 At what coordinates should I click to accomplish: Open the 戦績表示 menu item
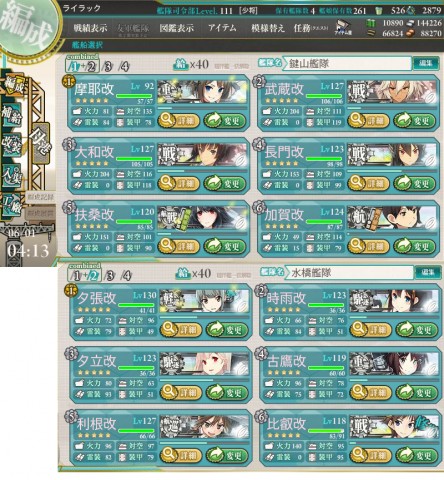pyautogui.click(x=90, y=28)
